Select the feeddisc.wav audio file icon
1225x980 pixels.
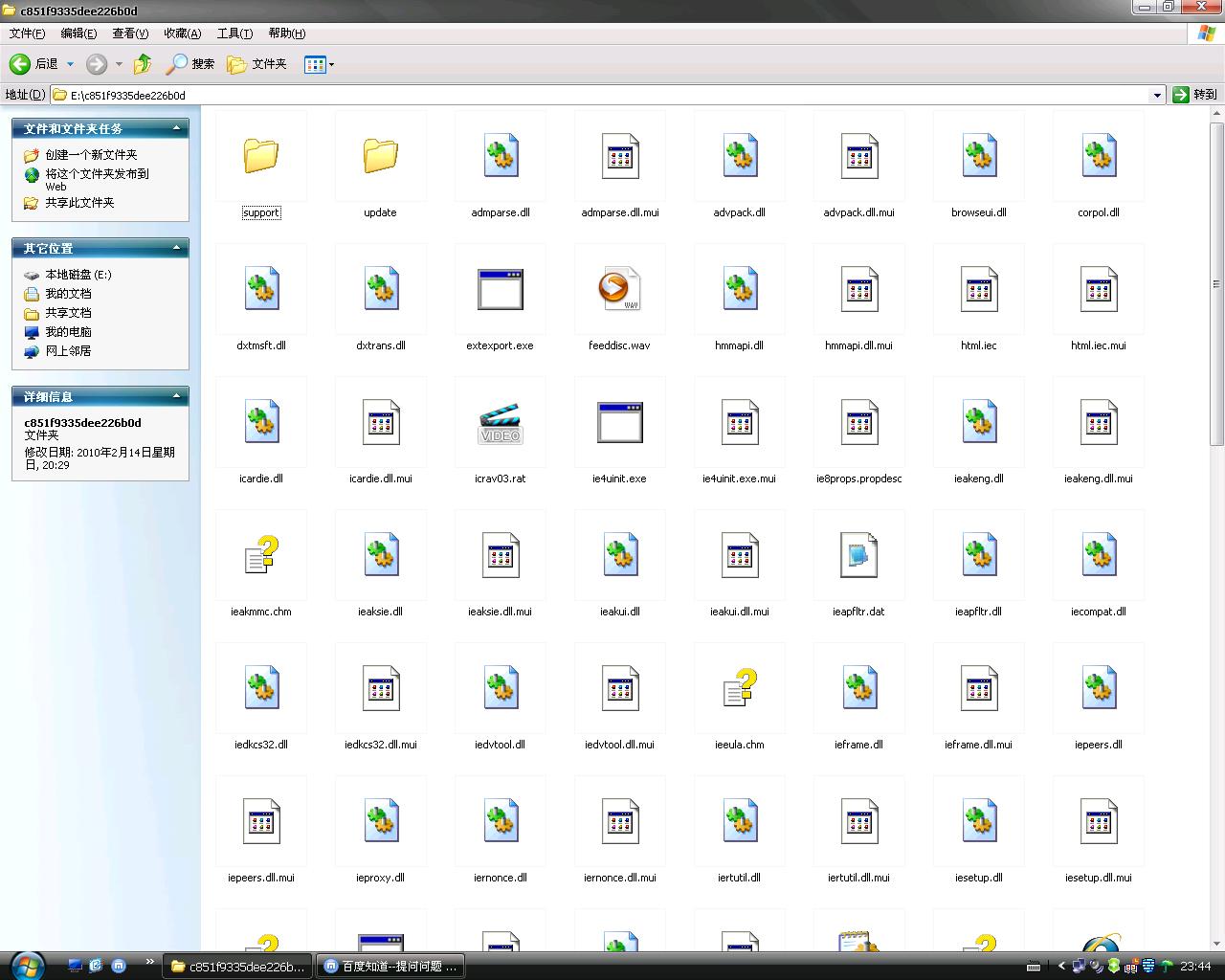[x=619, y=289]
